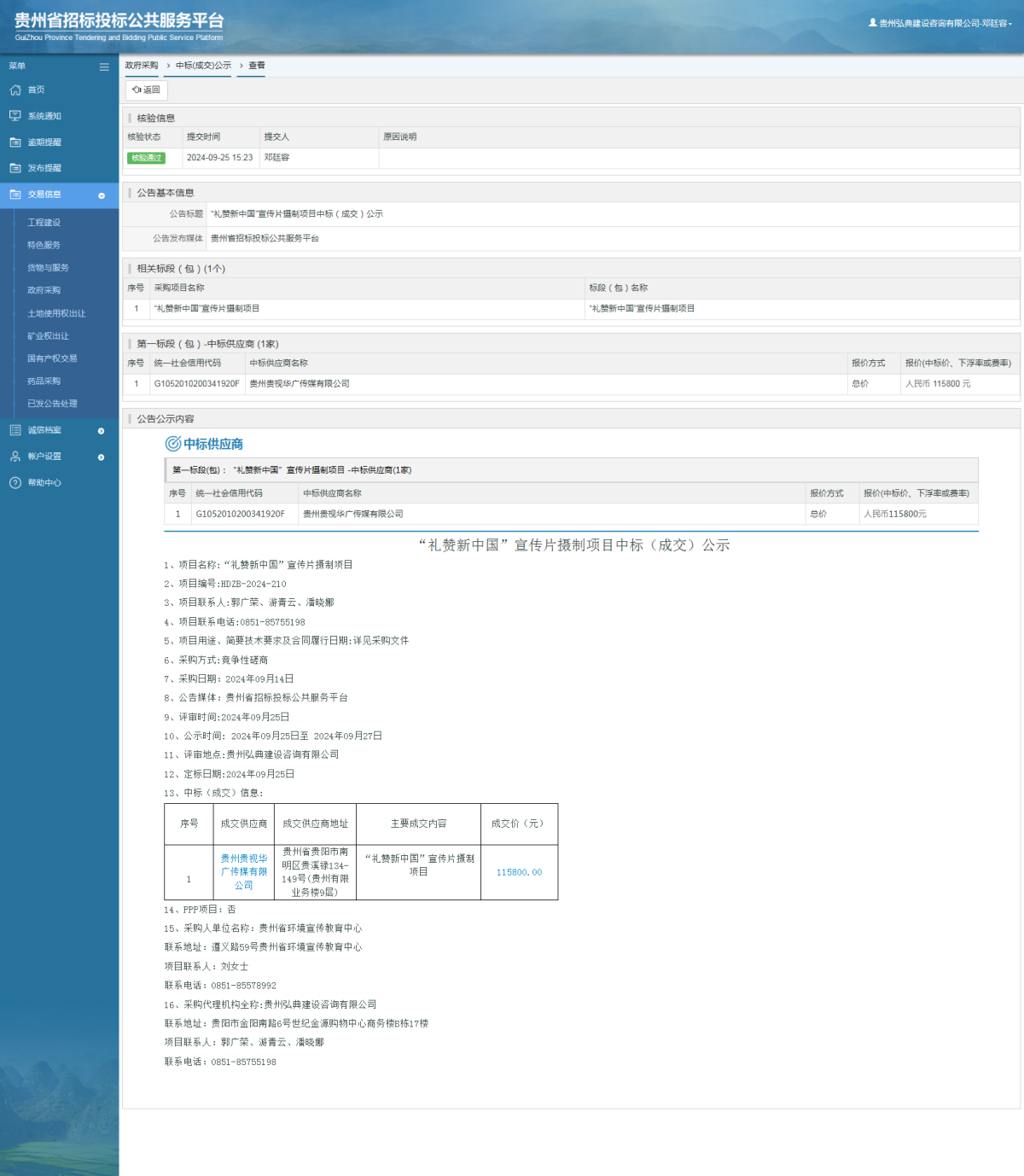Click the 公示时间 date range line
Screen dimensions: 1024x1176
(273, 736)
